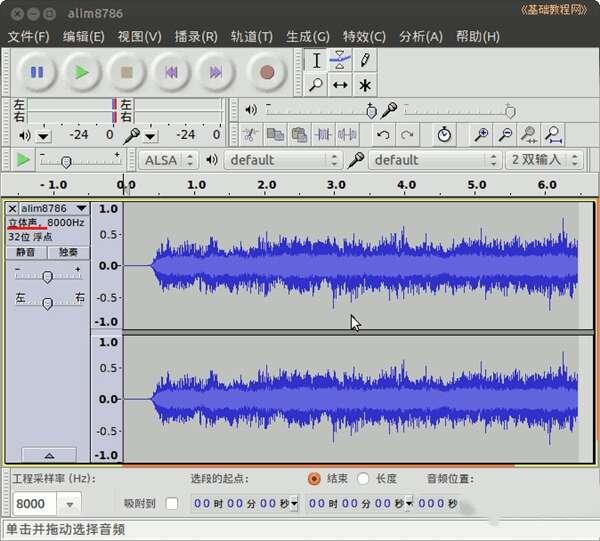Click the Zoom In magnifier icon
Viewport: 600px width, 541px height.
[x=481, y=134]
